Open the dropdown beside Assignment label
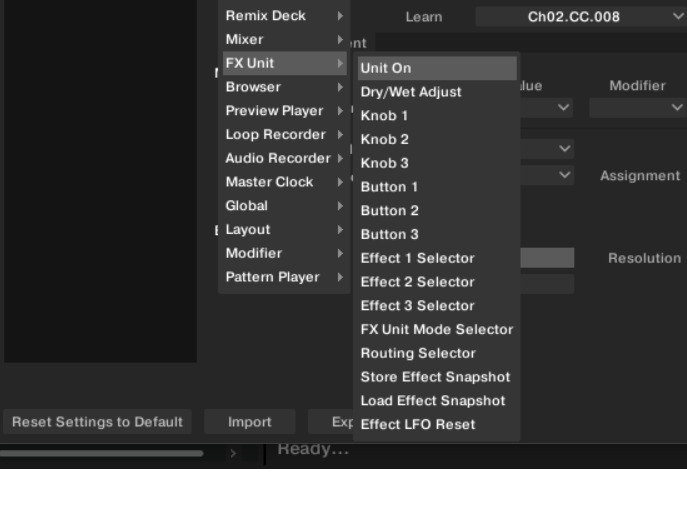The image size is (687, 526). pyautogui.click(x=547, y=175)
